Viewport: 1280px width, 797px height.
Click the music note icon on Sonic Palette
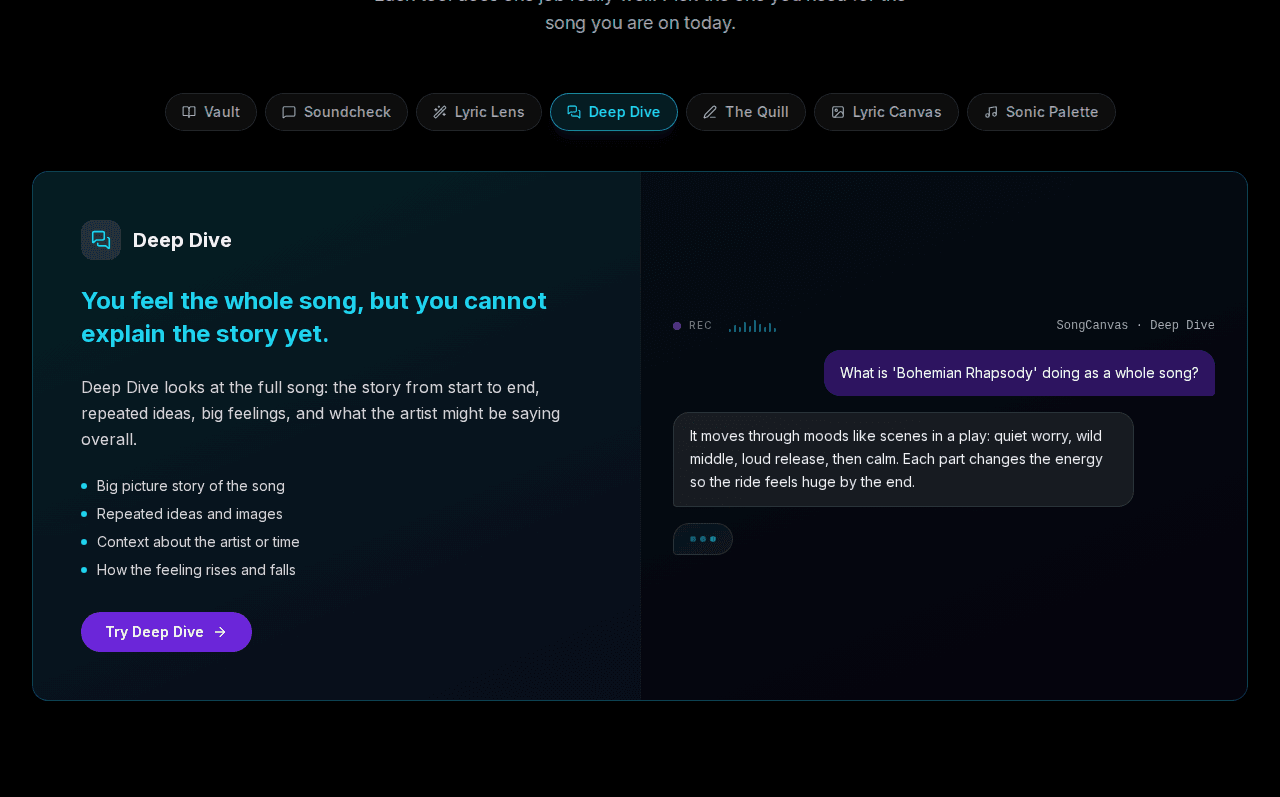point(991,112)
